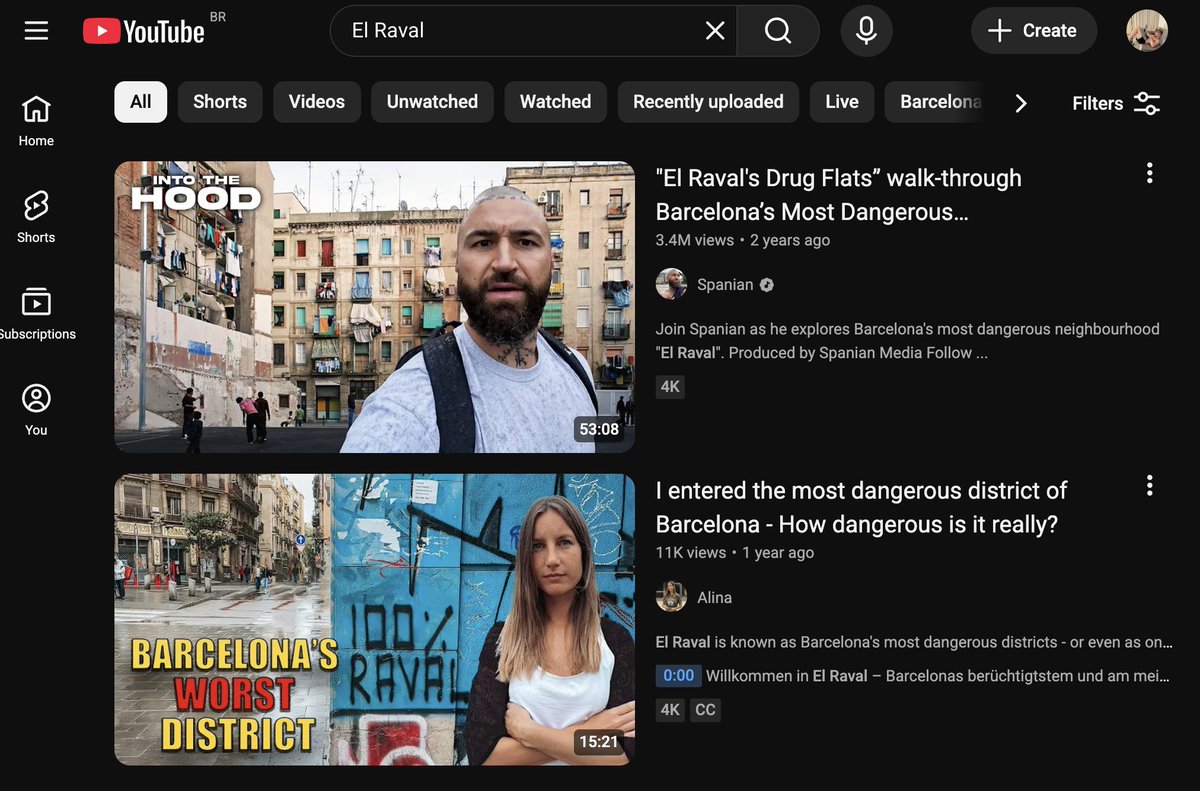Click the verified badge beside Spanian
Screen dimensions: 1200x791
tap(767, 285)
